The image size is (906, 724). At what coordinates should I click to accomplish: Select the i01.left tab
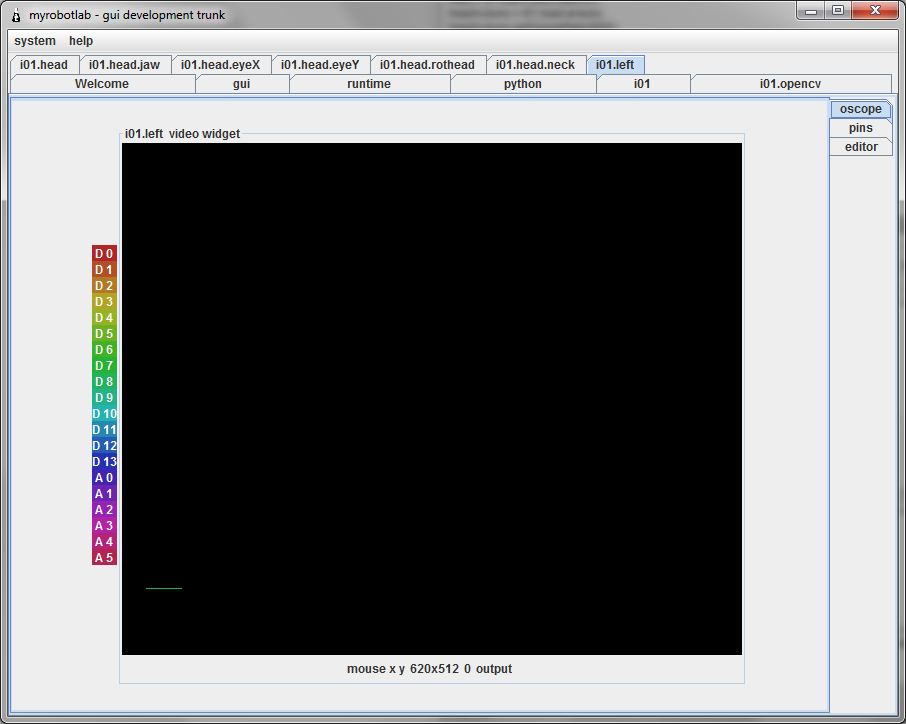615,65
